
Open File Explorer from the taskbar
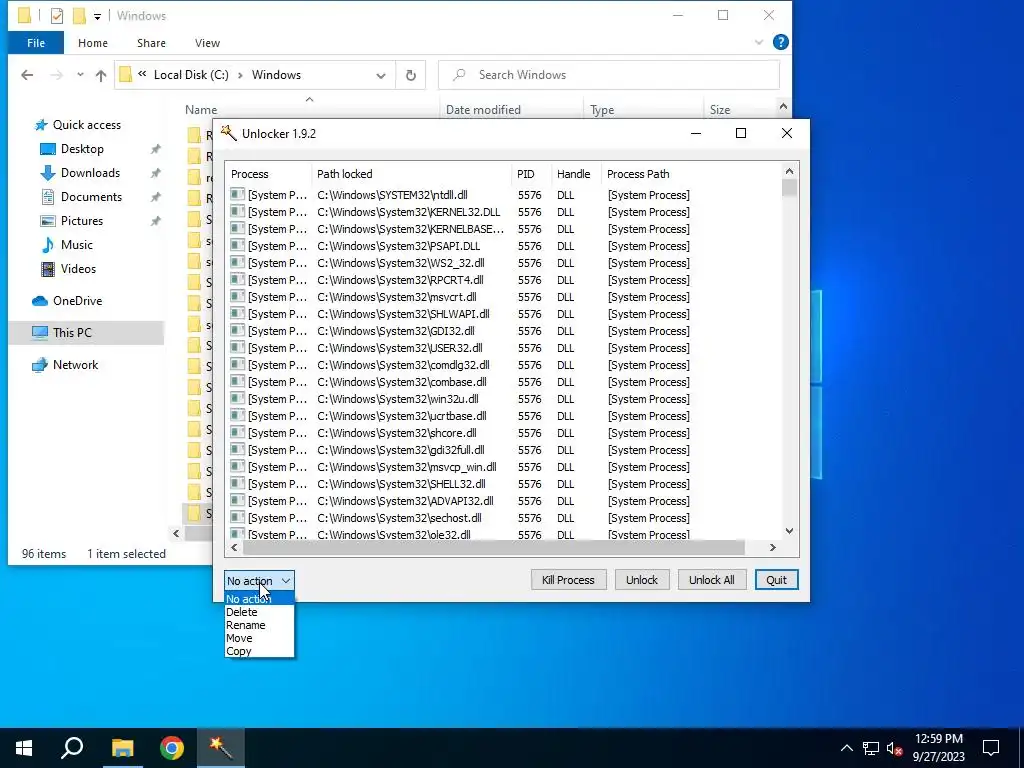click(x=122, y=748)
